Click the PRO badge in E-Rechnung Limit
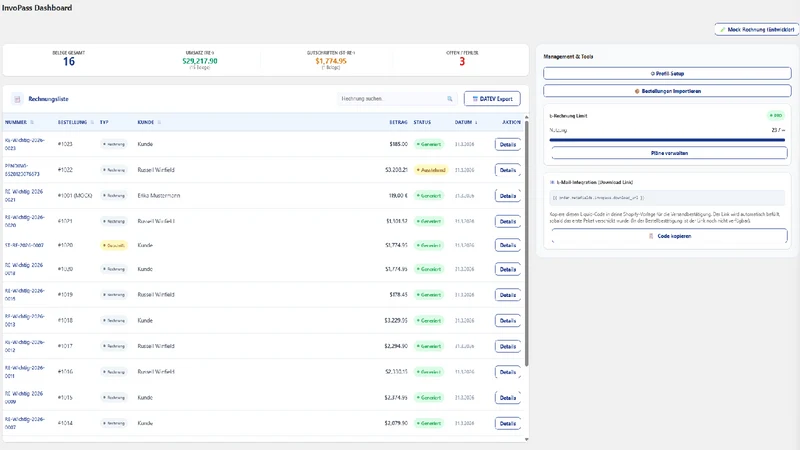Screen dimensions: 800x450 (x=776, y=116)
